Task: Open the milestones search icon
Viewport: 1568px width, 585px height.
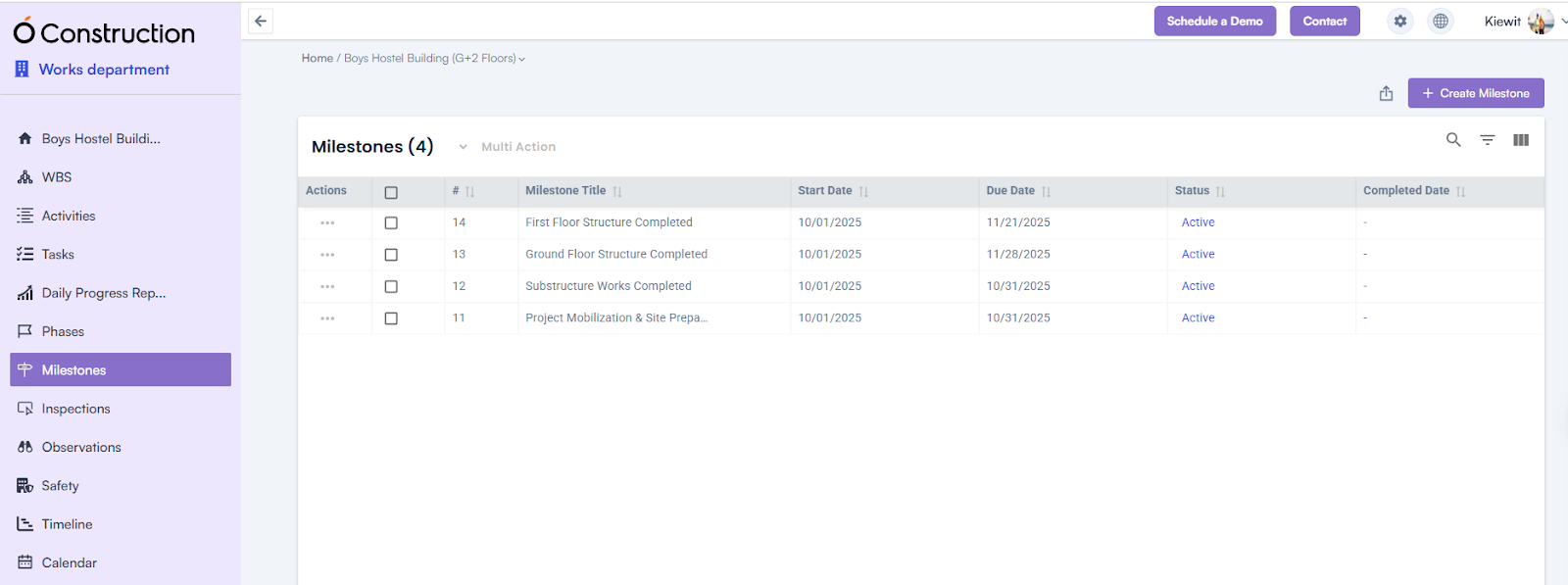Action: click(x=1453, y=140)
